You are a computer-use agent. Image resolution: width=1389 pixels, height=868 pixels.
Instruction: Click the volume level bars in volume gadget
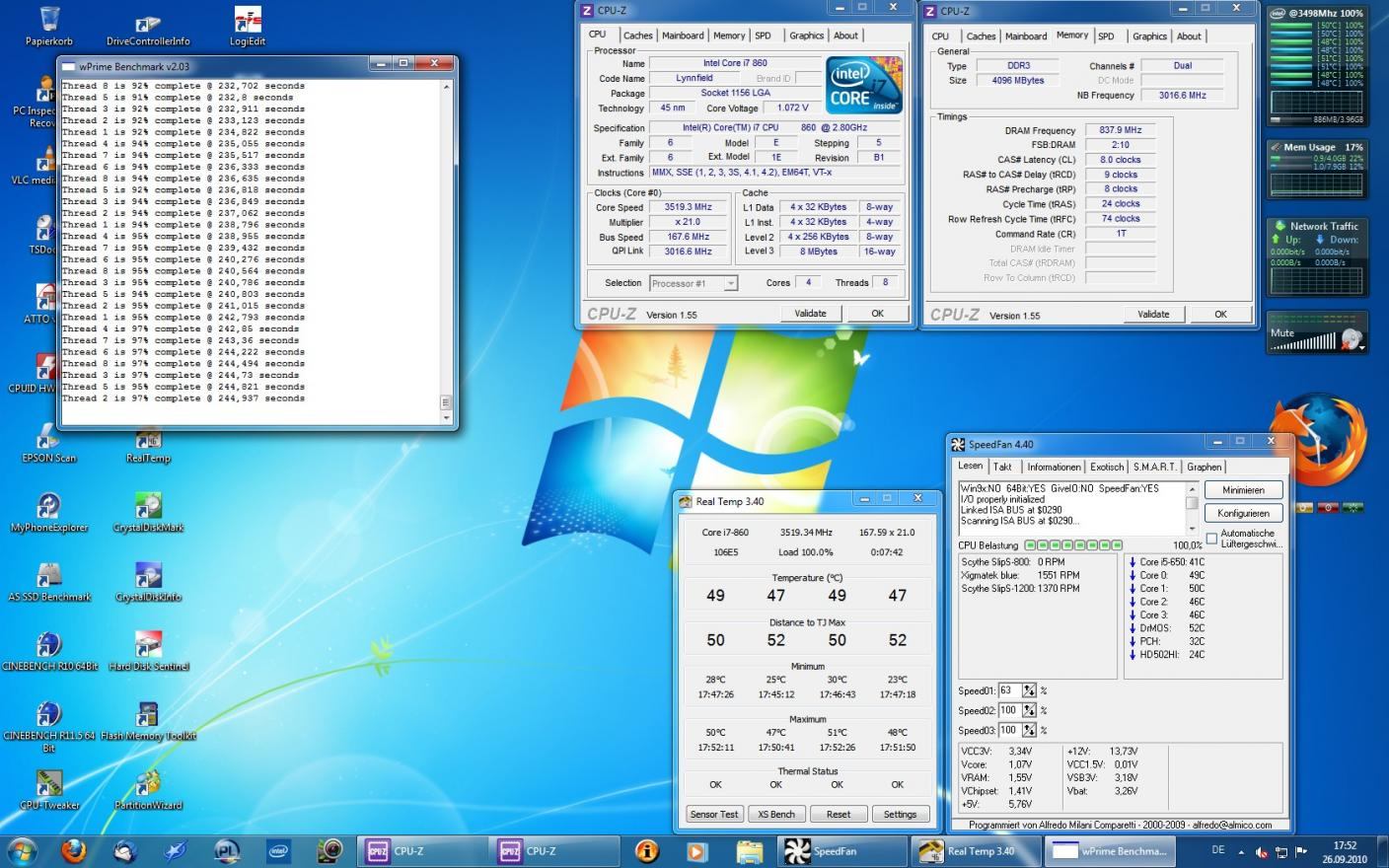pos(1302,341)
